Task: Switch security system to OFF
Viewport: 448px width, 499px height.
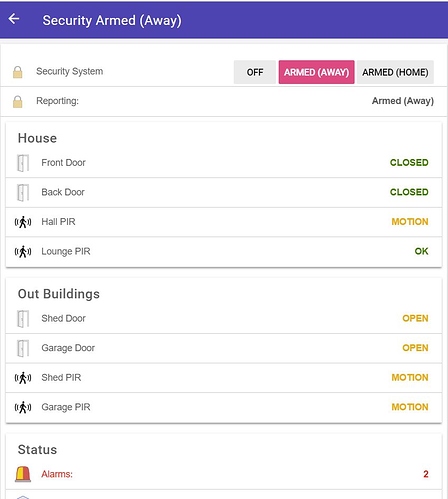Action: click(x=255, y=72)
